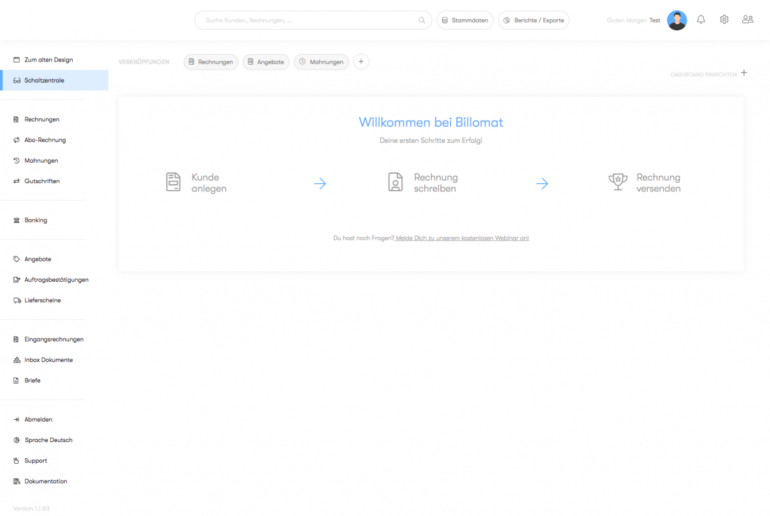Open settings gear icon
Image resolution: width=770 pixels, height=516 pixels.
pyautogui.click(x=724, y=20)
